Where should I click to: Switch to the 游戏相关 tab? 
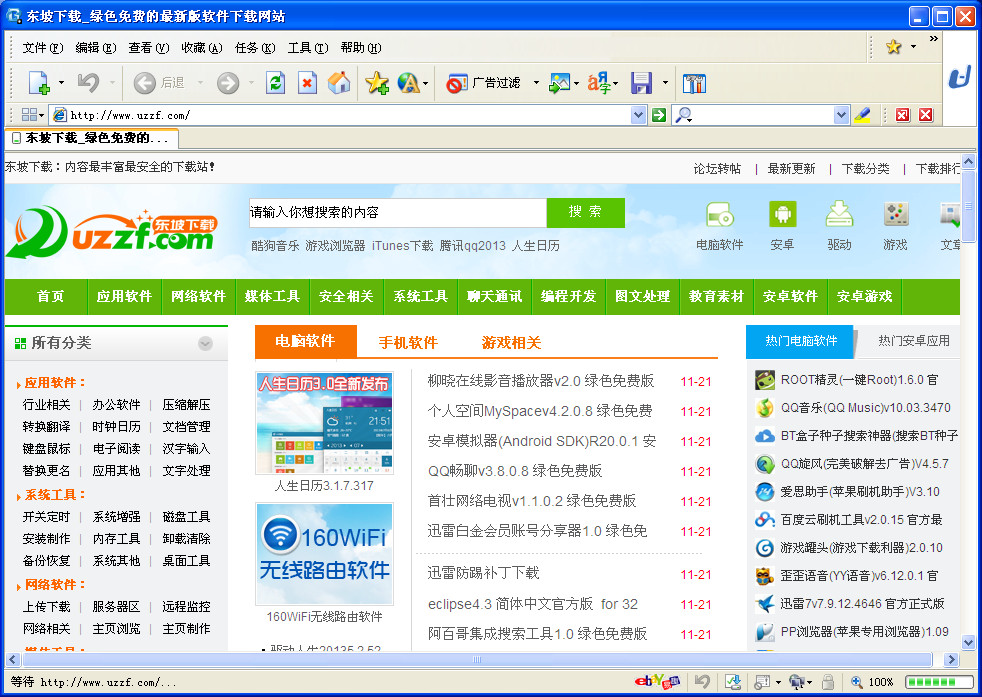(x=511, y=342)
